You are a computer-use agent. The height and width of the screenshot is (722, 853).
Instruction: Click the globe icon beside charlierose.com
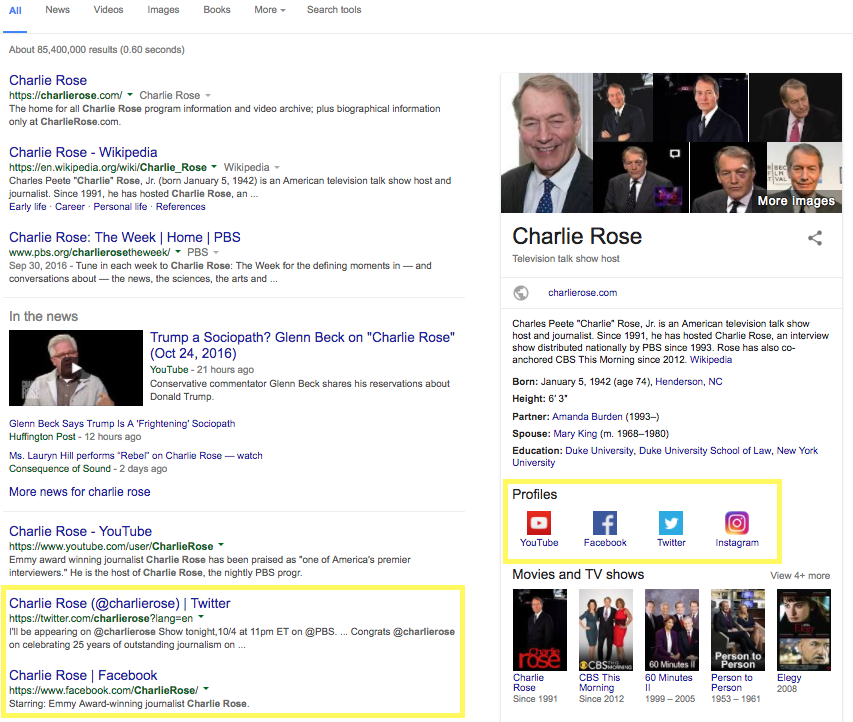click(521, 294)
